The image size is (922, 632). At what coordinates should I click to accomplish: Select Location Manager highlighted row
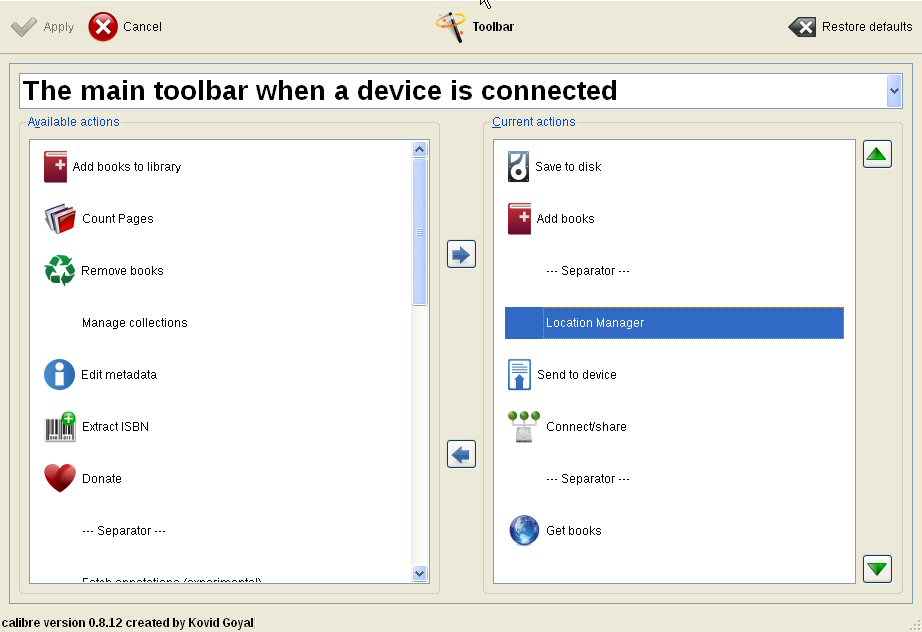coord(674,323)
